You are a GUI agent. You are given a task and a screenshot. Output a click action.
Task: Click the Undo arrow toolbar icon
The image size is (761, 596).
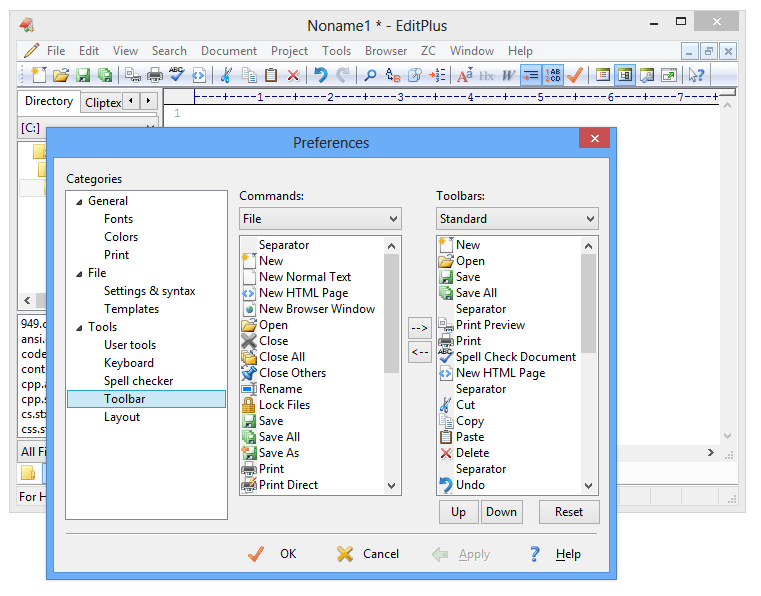pos(320,75)
